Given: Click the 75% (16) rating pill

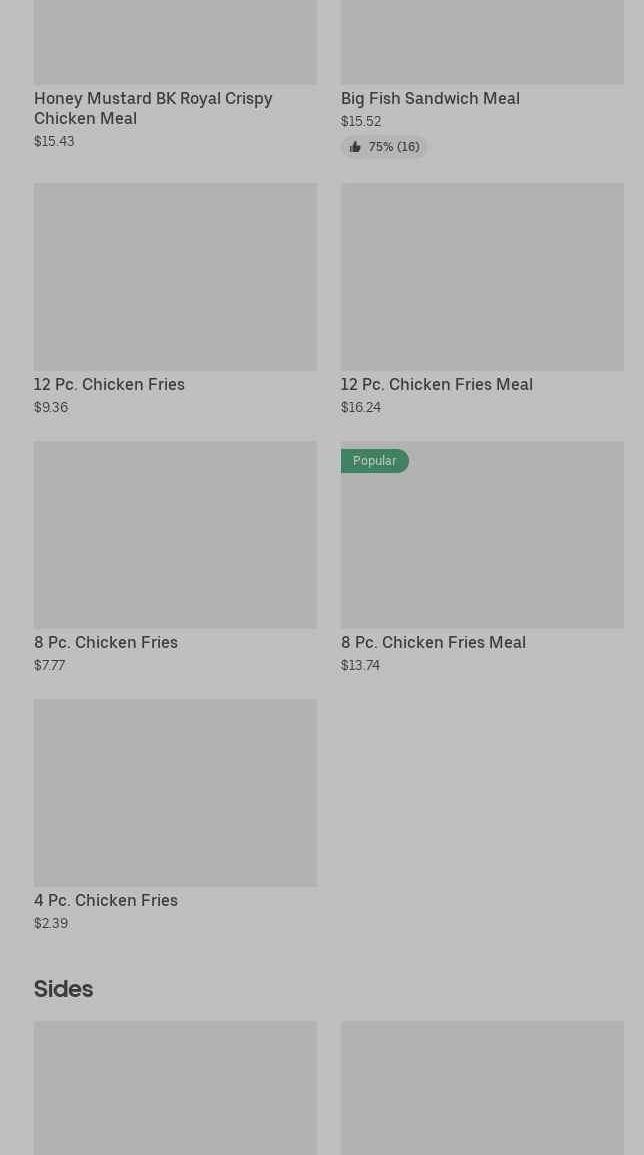Looking at the screenshot, I should 384,147.
